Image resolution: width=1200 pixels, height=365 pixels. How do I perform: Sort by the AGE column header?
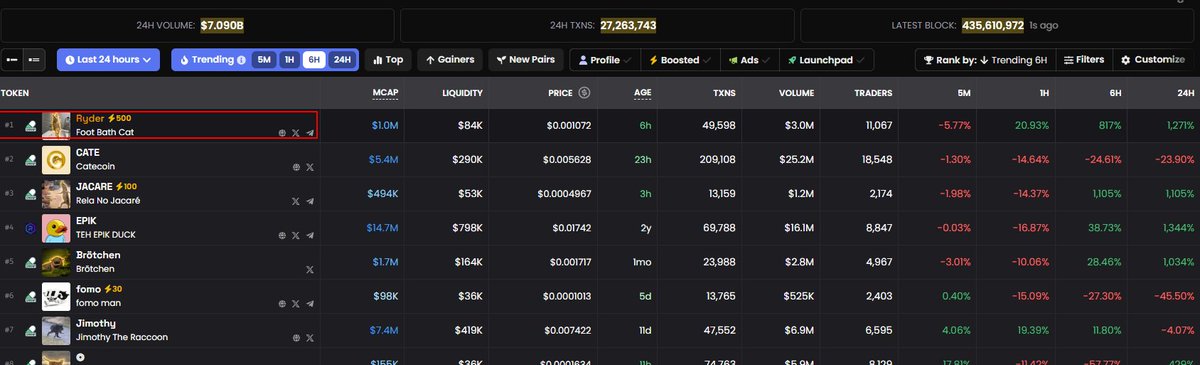(642, 92)
